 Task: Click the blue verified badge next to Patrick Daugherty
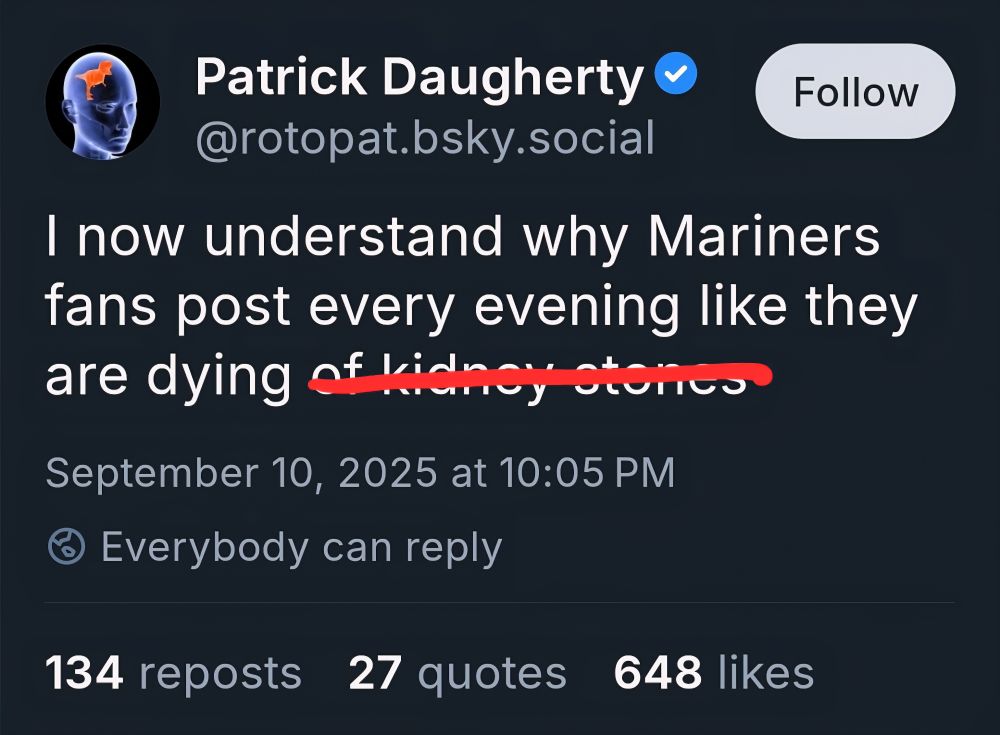pos(675,72)
